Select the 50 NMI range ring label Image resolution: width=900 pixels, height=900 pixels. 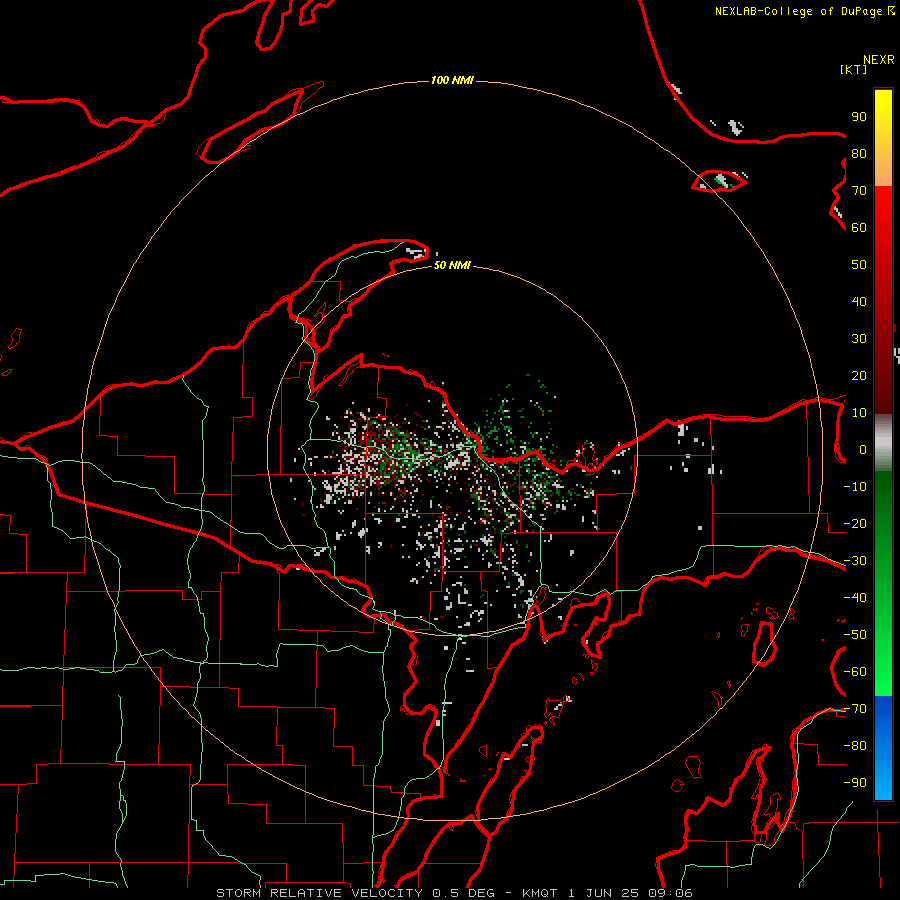click(452, 265)
